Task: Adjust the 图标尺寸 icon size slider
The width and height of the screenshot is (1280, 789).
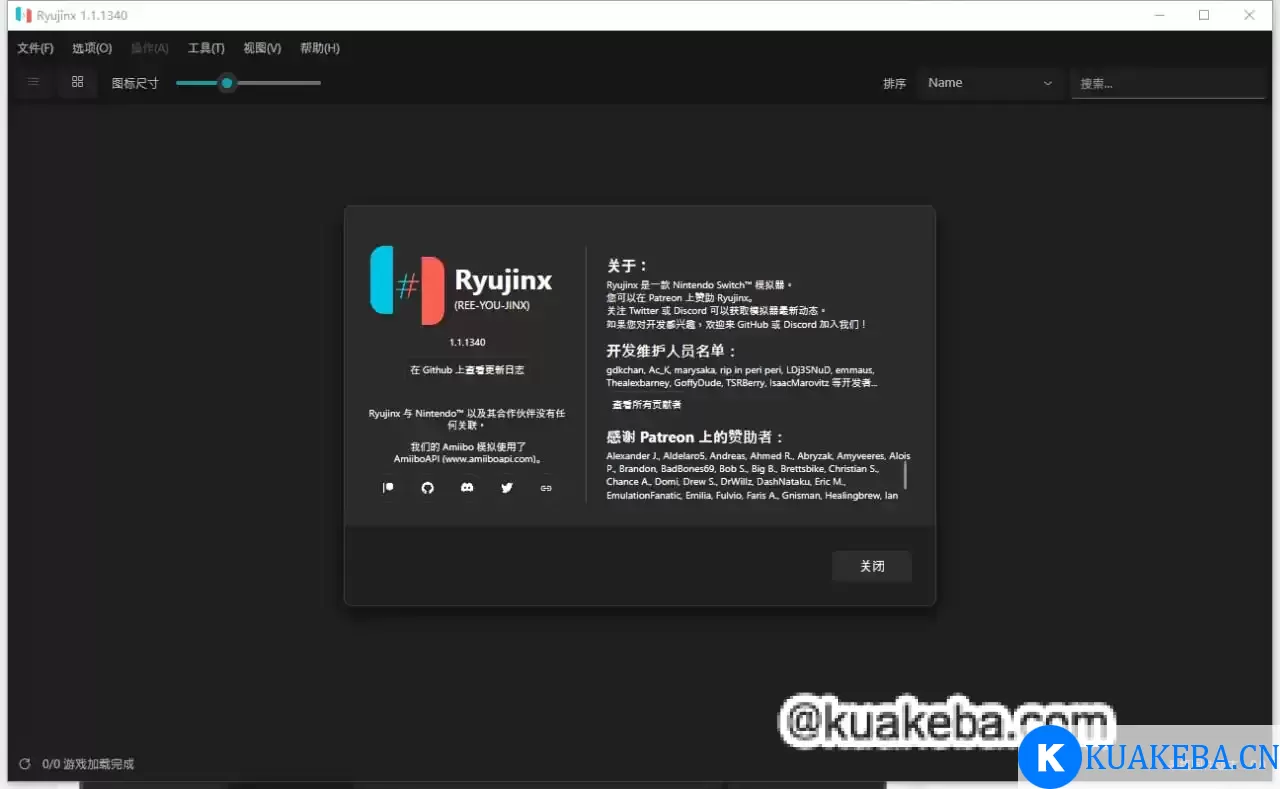Action: coord(248,83)
